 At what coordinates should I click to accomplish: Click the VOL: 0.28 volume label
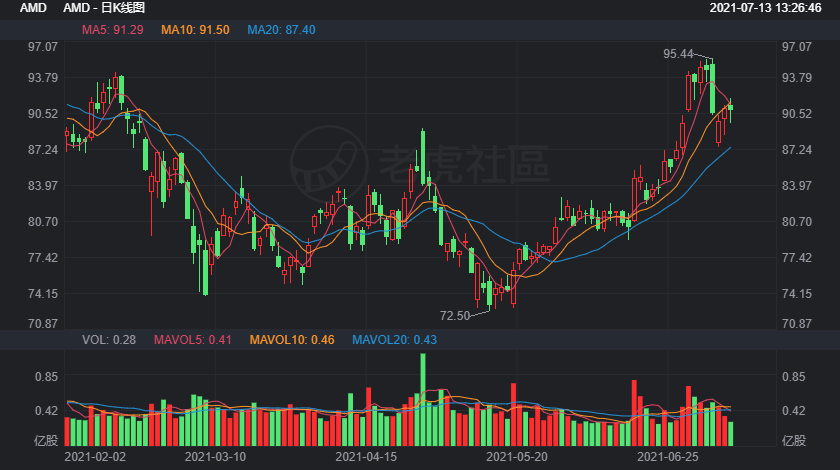point(109,340)
